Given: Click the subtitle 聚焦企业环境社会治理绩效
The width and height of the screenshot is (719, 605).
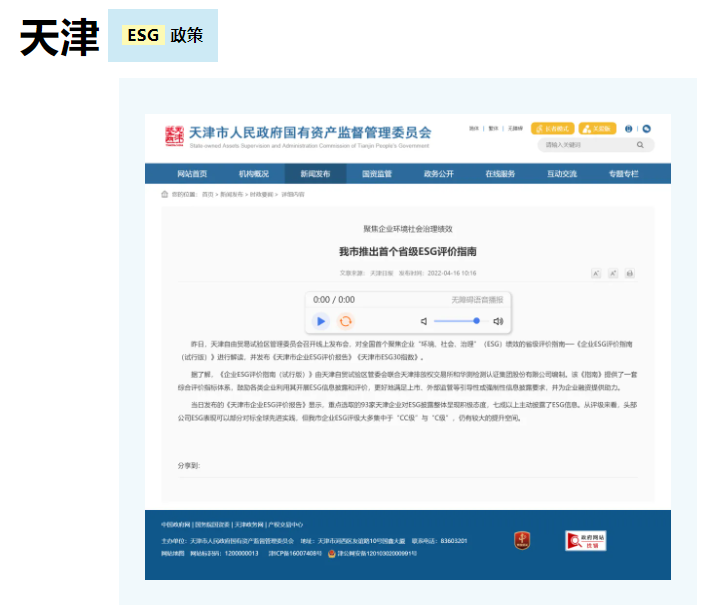Looking at the screenshot, I should coord(408,229).
